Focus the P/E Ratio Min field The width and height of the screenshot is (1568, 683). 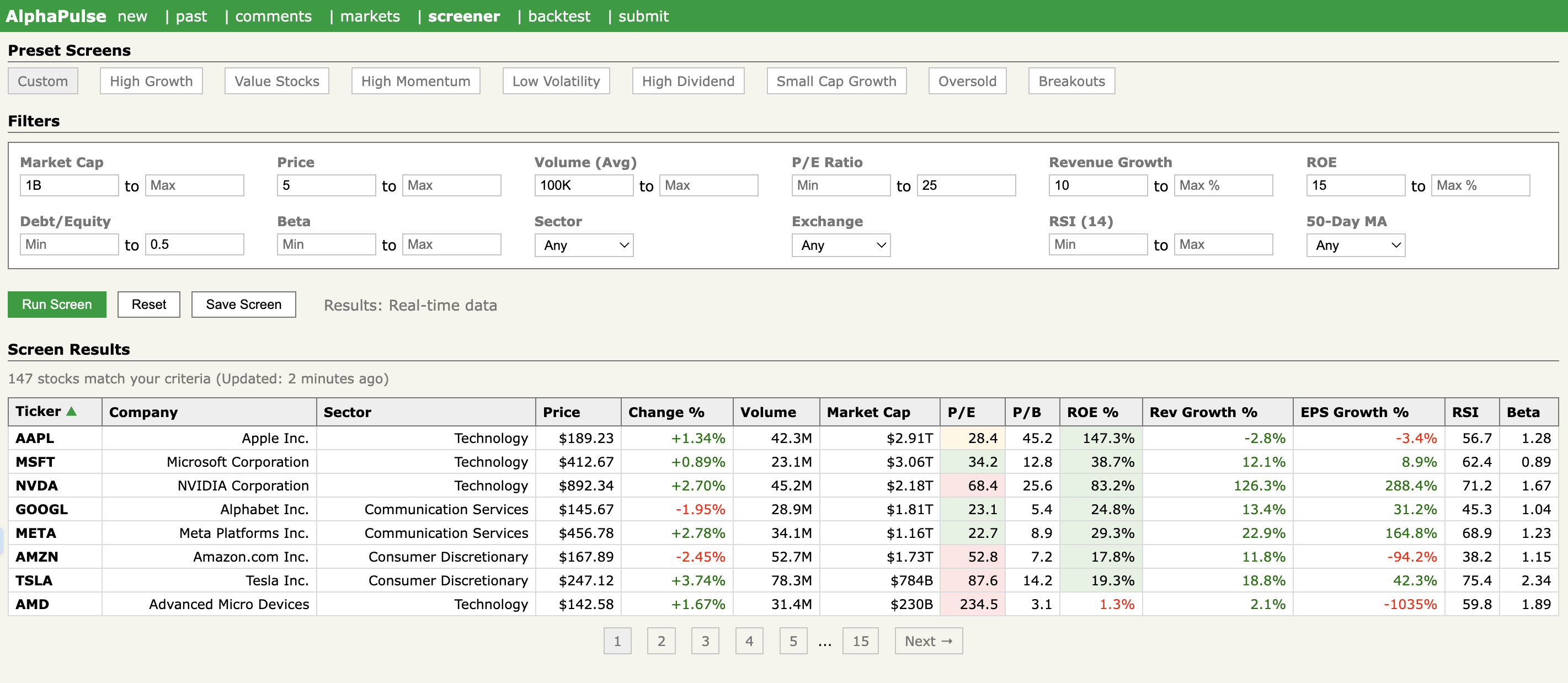[x=841, y=186]
